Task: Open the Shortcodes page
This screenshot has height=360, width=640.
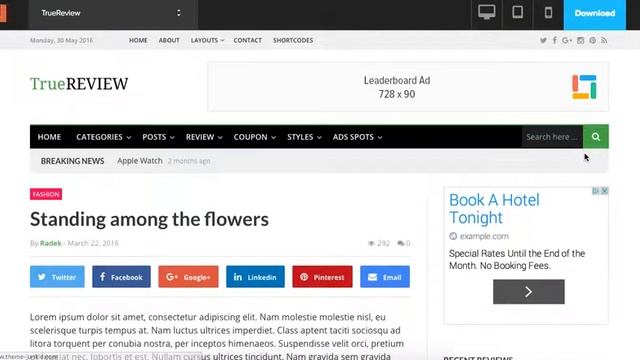Action: point(293,40)
